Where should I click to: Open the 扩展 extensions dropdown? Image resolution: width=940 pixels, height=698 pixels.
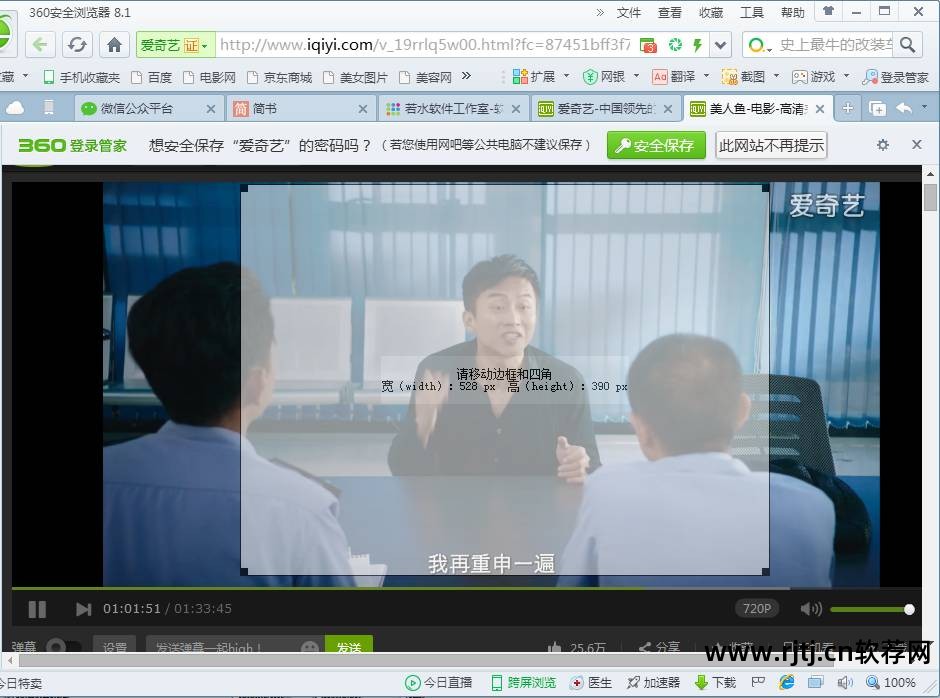tap(541, 77)
